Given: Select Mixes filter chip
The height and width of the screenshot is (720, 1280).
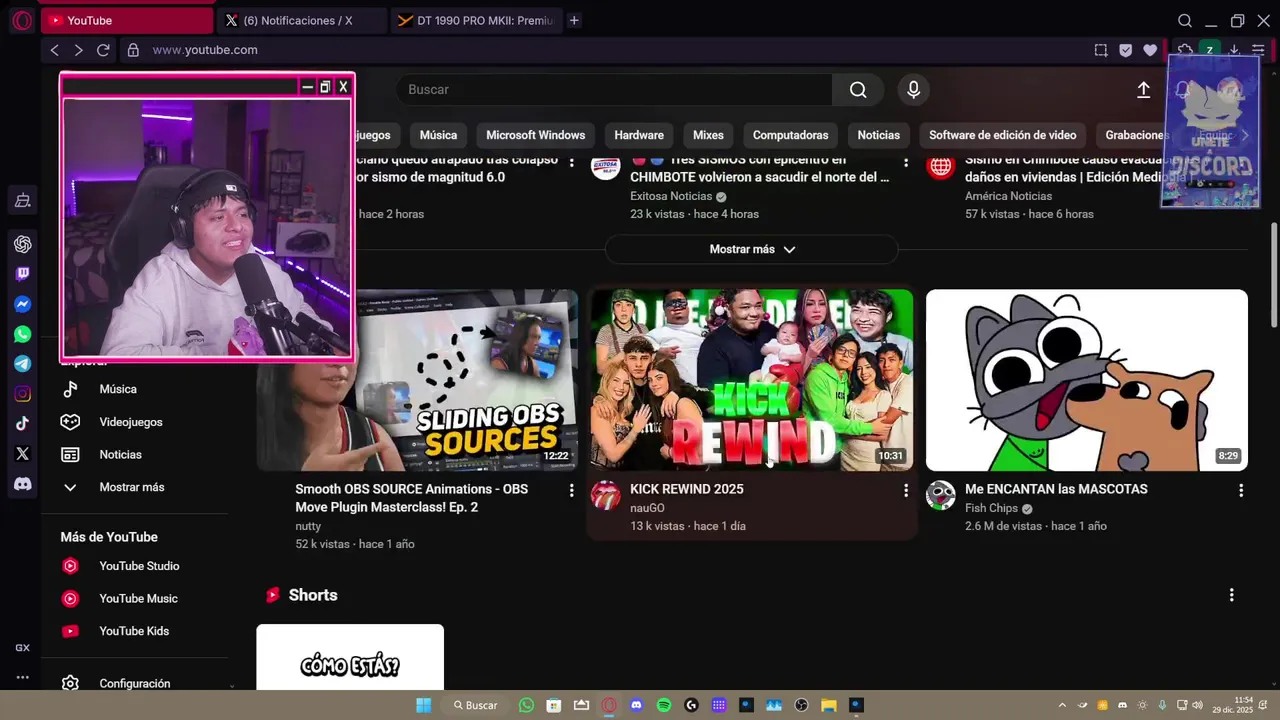Looking at the screenshot, I should click(708, 135).
